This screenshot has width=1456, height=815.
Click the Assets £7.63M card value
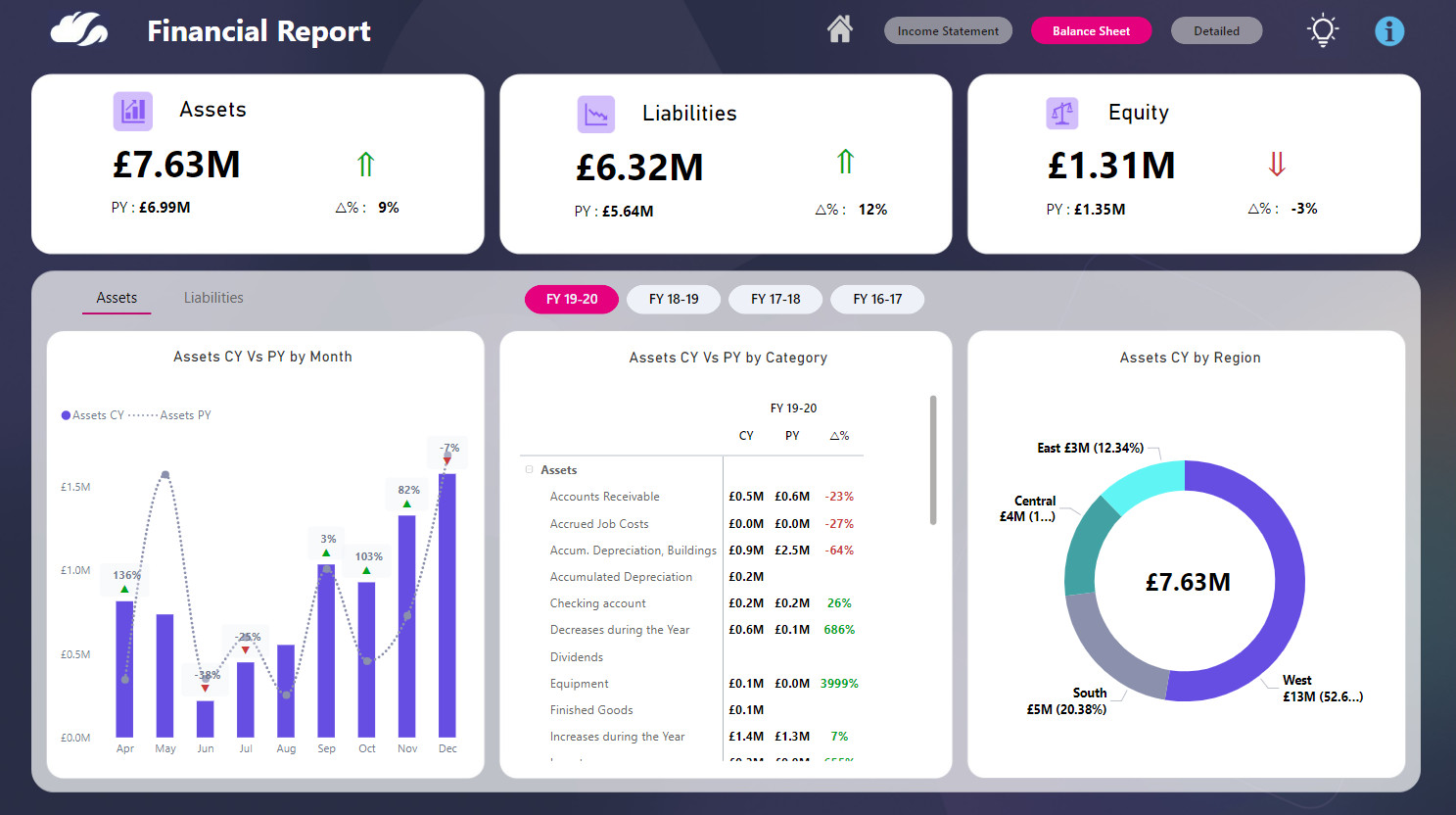click(x=176, y=164)
